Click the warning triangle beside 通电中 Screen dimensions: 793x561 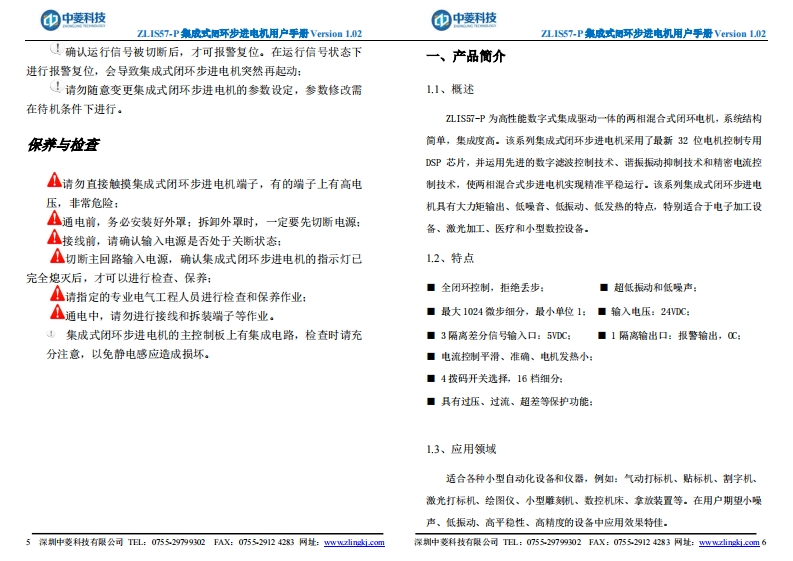click(54, 314)
